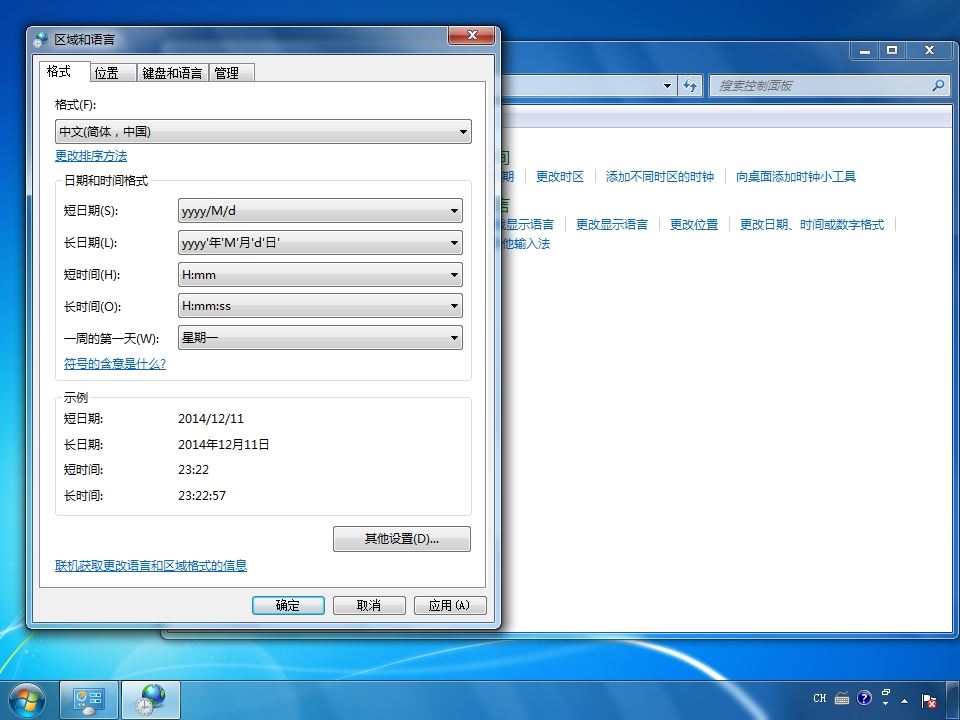The width and height of the screenshot is (960, 720).
Task: Click the Region and Language globe taskbar icon
Action: pos(151,700)
